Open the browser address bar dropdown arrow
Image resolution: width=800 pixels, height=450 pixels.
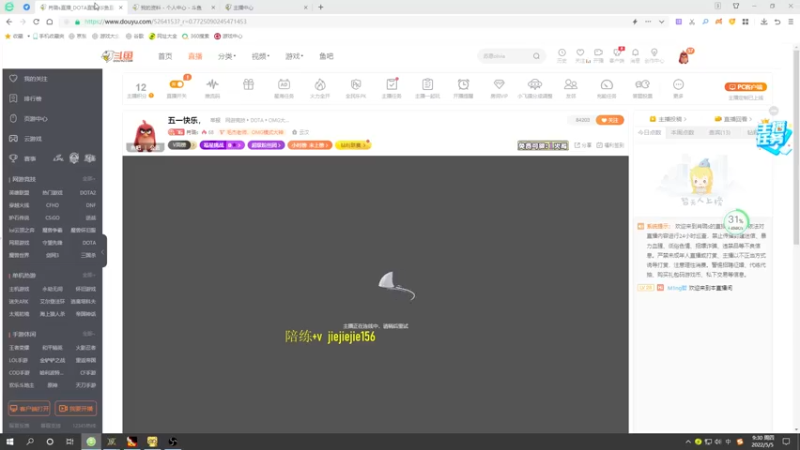click(x=661, y=22)
